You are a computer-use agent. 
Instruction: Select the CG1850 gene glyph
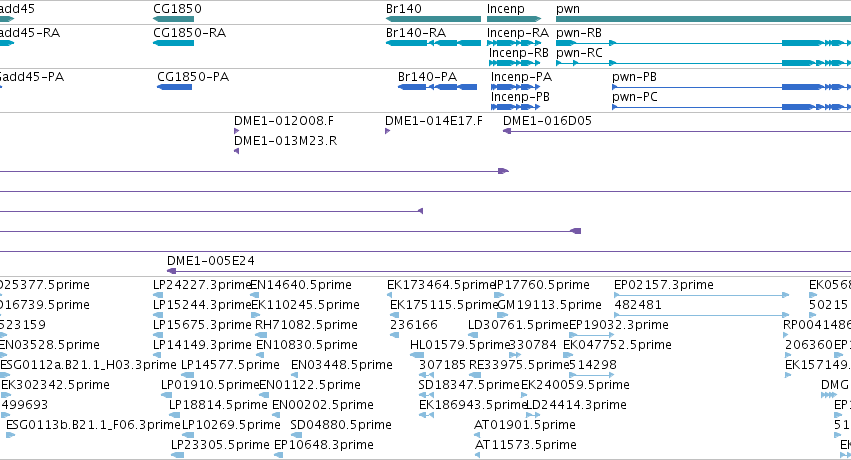pyautogui.click(x=174, y=19)
